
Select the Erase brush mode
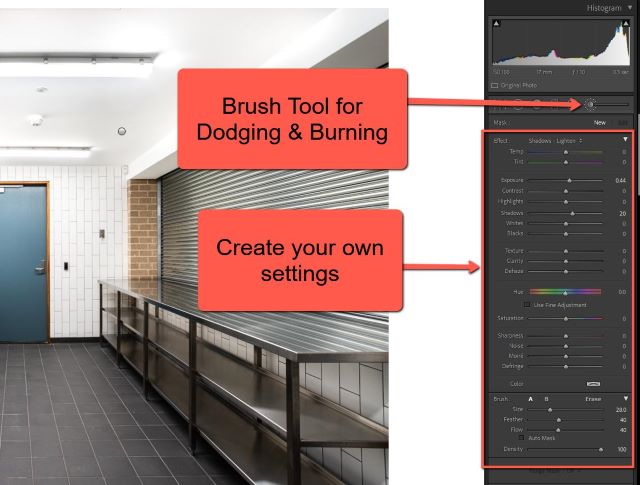coord(593,398)
